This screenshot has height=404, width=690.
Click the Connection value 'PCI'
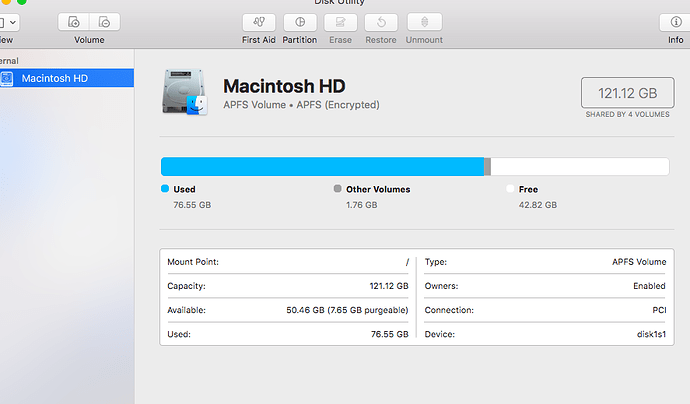pos(659,310)
